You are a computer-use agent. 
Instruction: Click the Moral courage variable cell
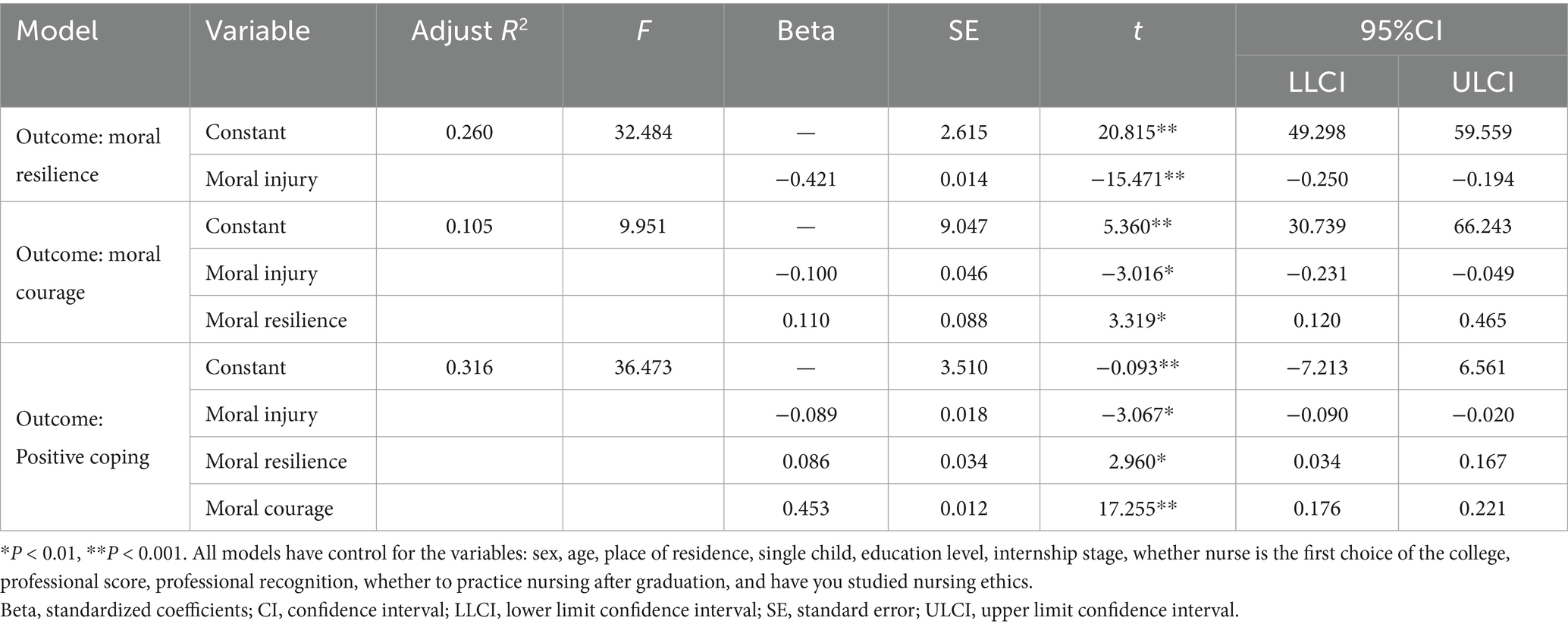click(x=269, y=508)
